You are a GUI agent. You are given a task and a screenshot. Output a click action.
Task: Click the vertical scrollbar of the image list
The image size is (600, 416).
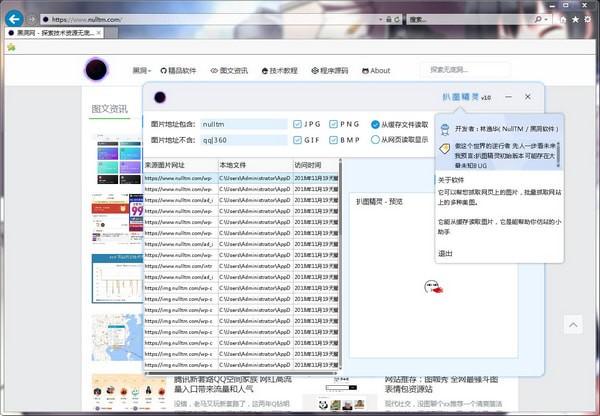coord(340,264)
